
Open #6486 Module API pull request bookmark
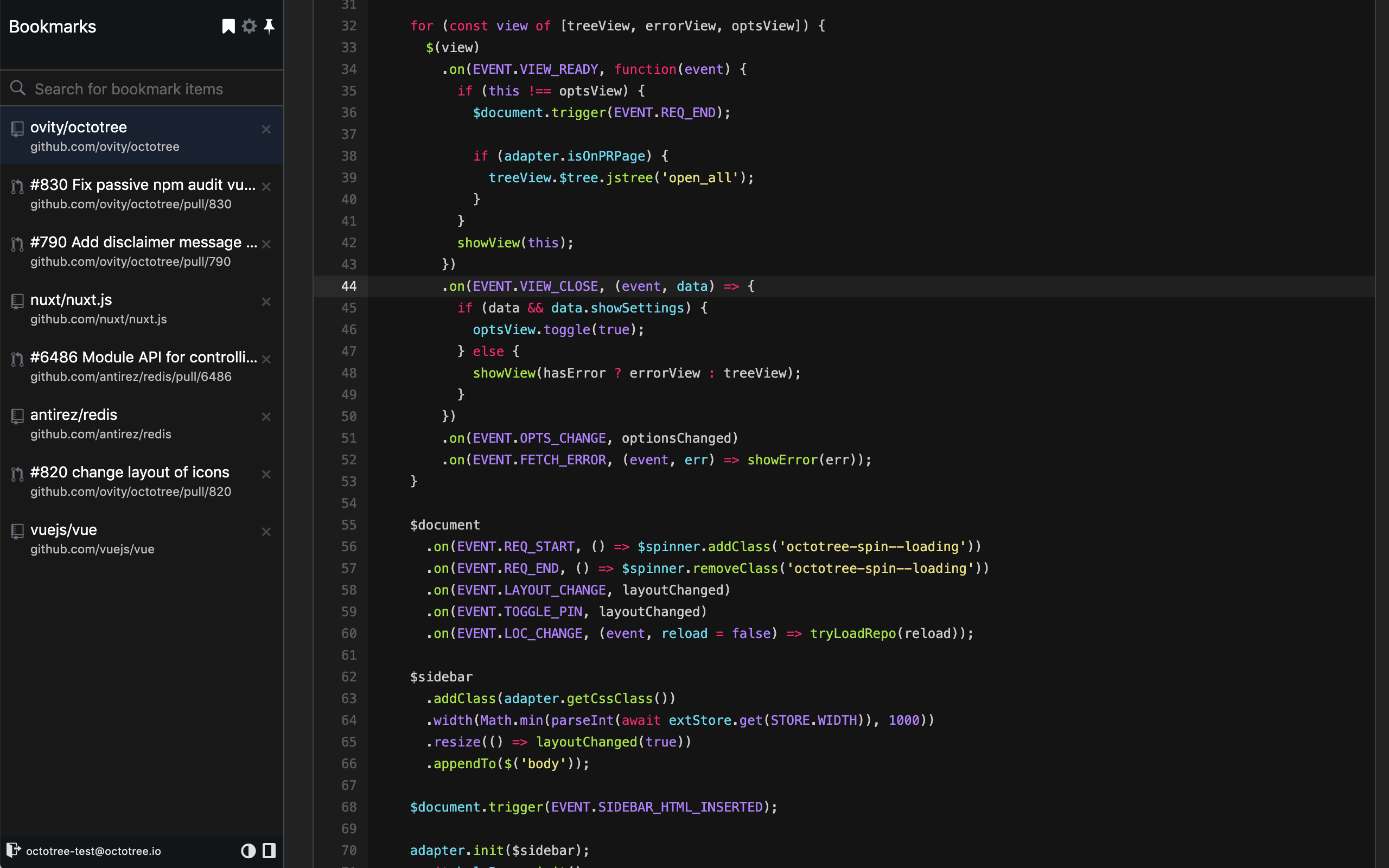coord(143,357)
